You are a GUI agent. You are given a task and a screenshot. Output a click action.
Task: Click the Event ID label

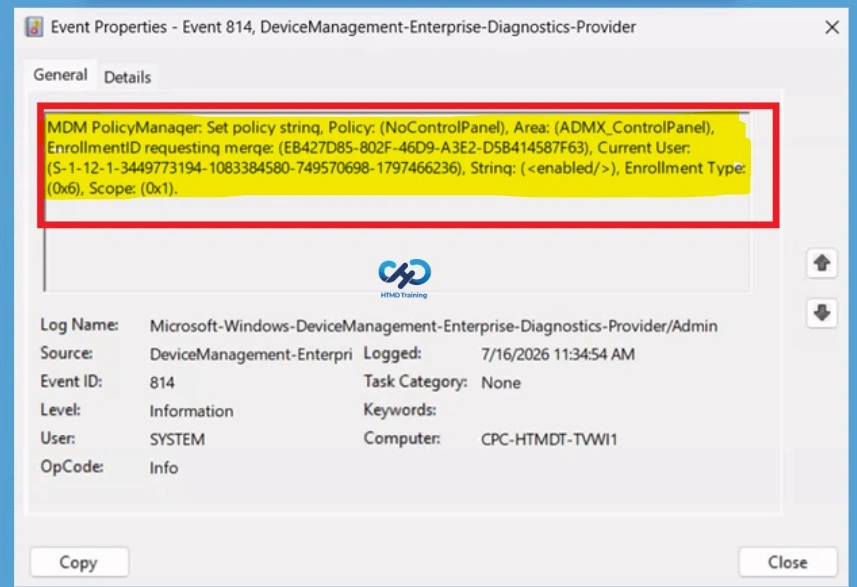pyautogui.click(x=71, y=381)
